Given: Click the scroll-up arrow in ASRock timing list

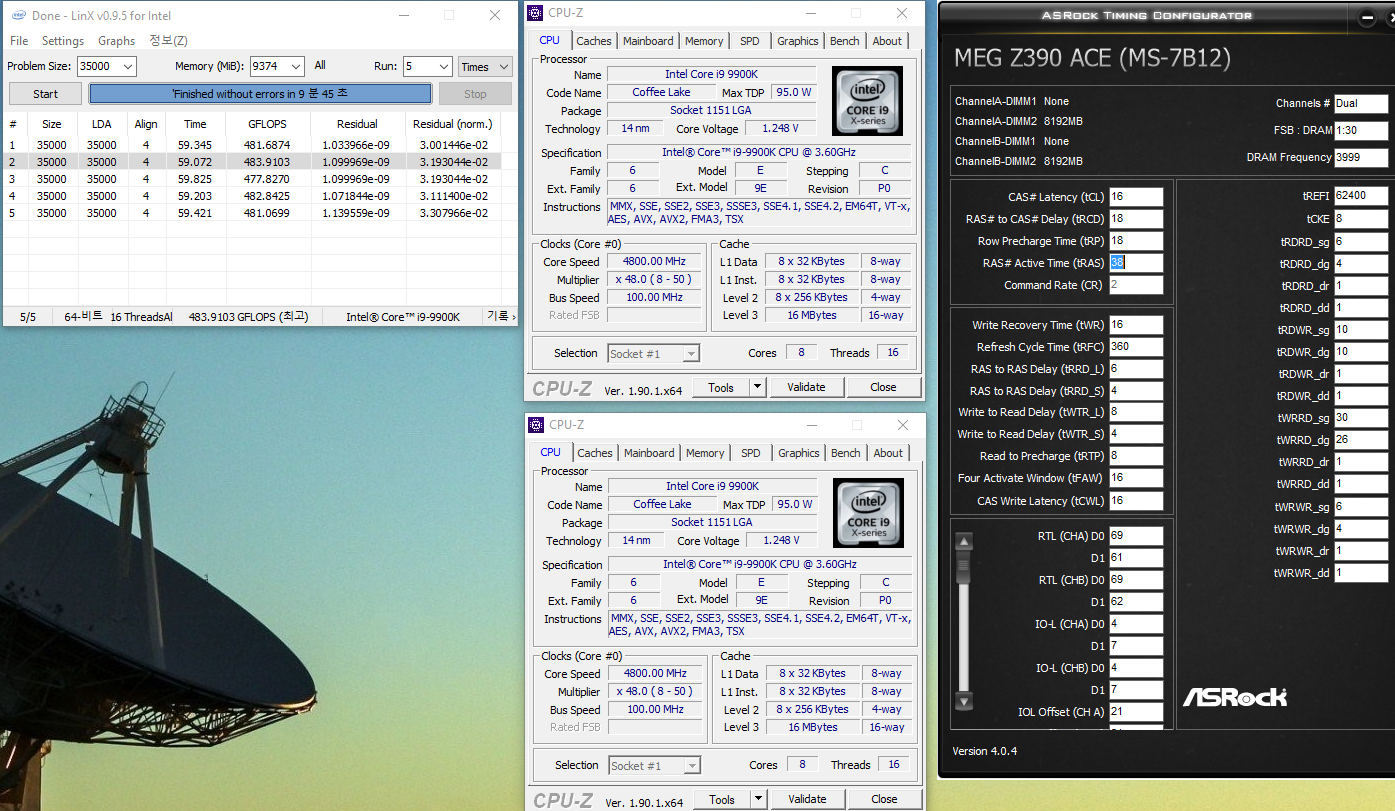Looking at the screenshot, I should pyautogui.click(x=964, y=542).
